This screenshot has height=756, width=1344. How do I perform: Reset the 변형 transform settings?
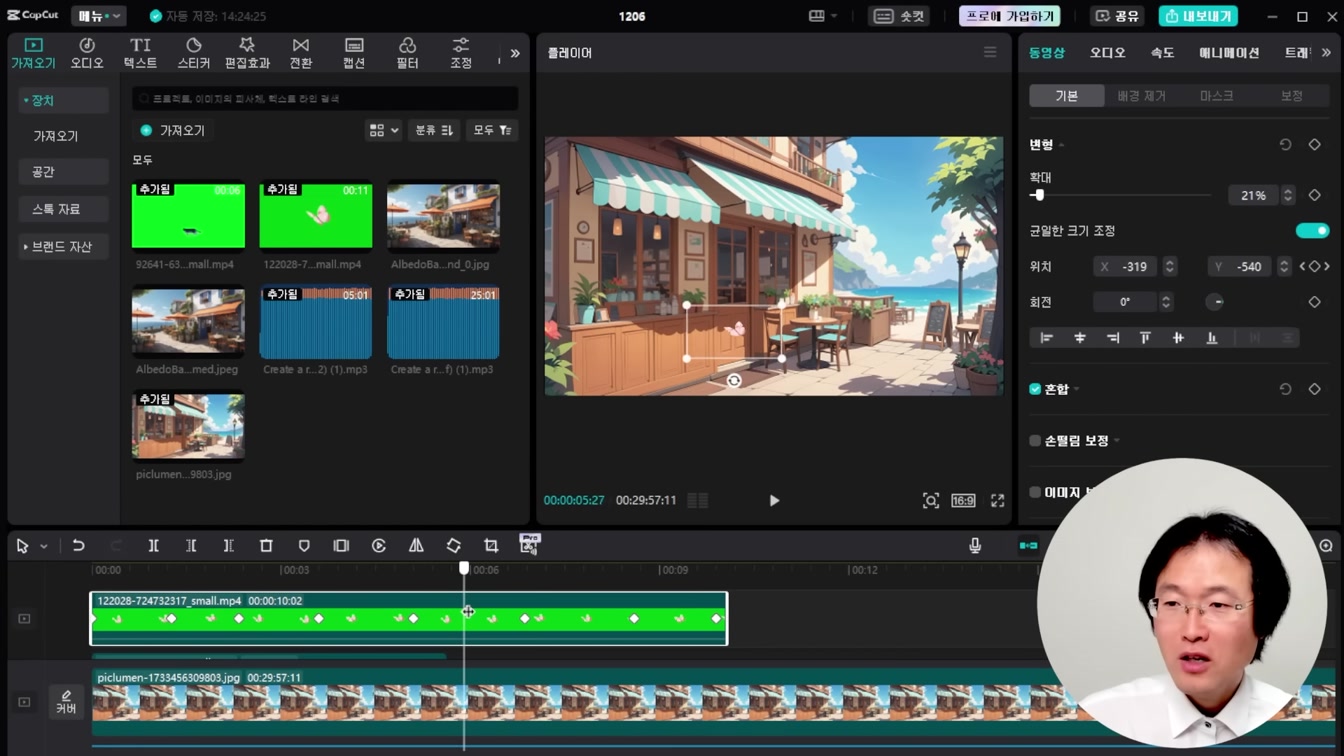coord(1286,145)
